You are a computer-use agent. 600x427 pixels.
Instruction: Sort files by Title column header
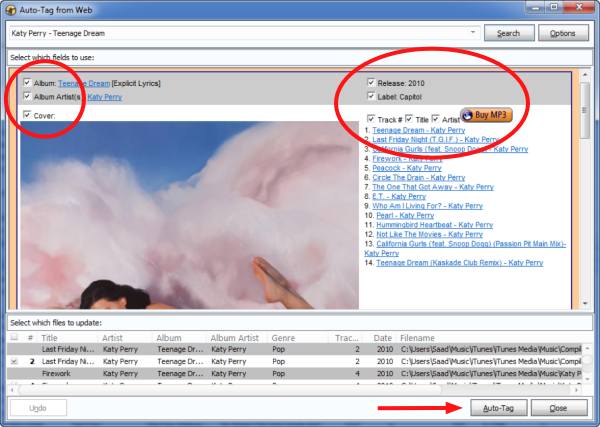49,338
